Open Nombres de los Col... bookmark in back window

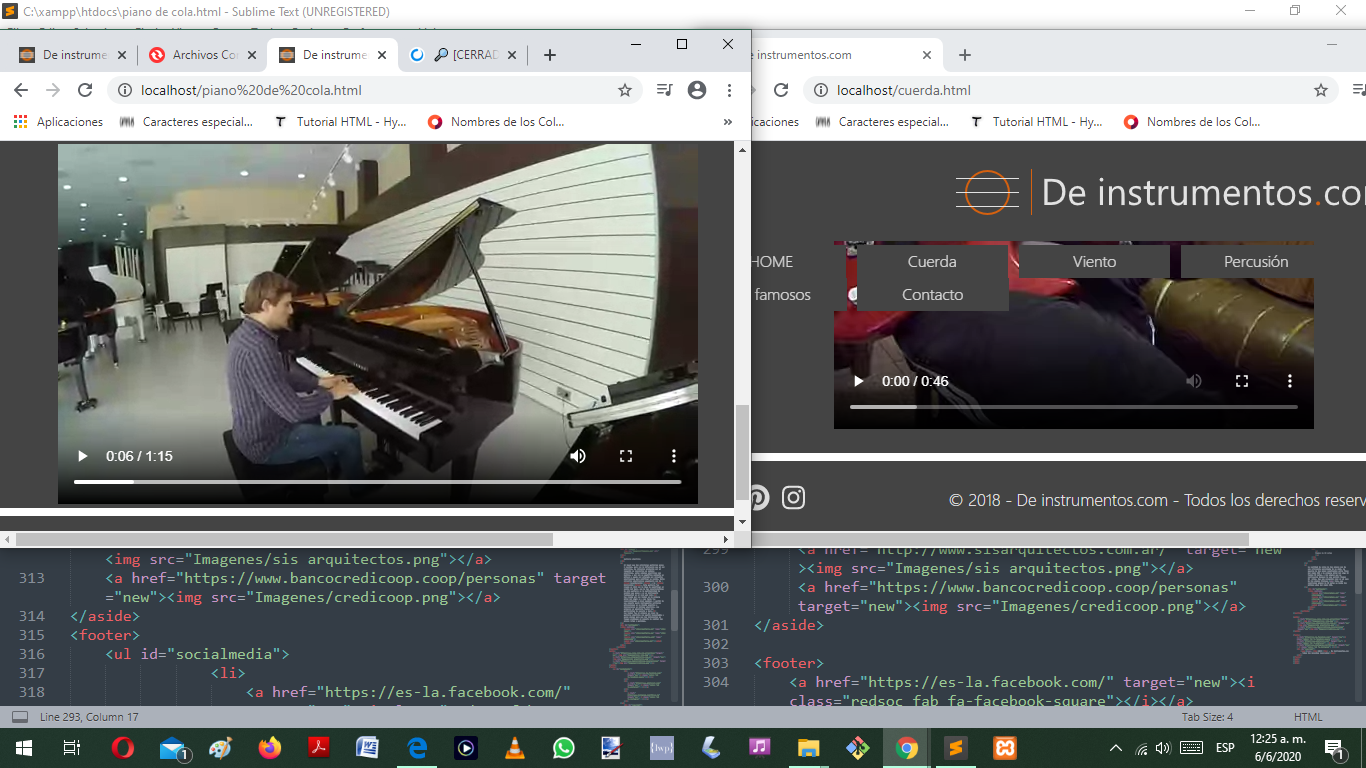1192,122
